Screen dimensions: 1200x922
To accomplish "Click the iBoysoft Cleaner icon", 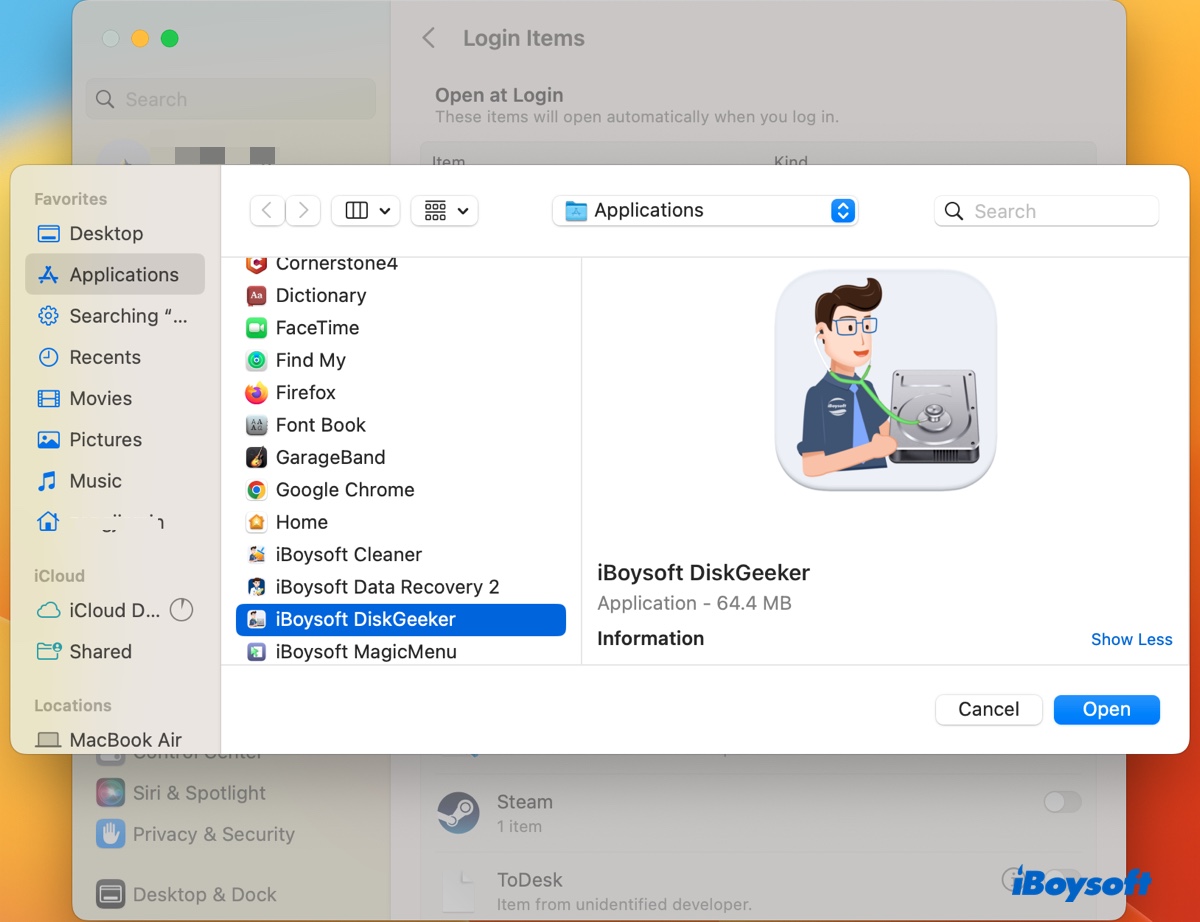I will (257, 555).
